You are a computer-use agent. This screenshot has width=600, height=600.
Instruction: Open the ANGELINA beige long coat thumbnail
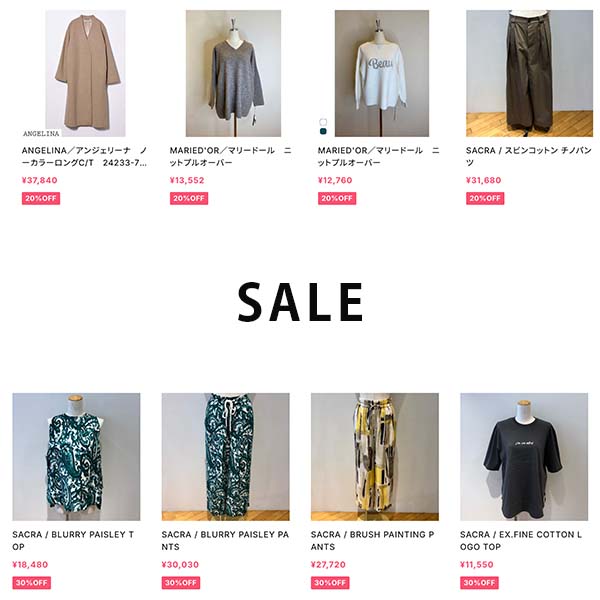[x=85, y=73]
